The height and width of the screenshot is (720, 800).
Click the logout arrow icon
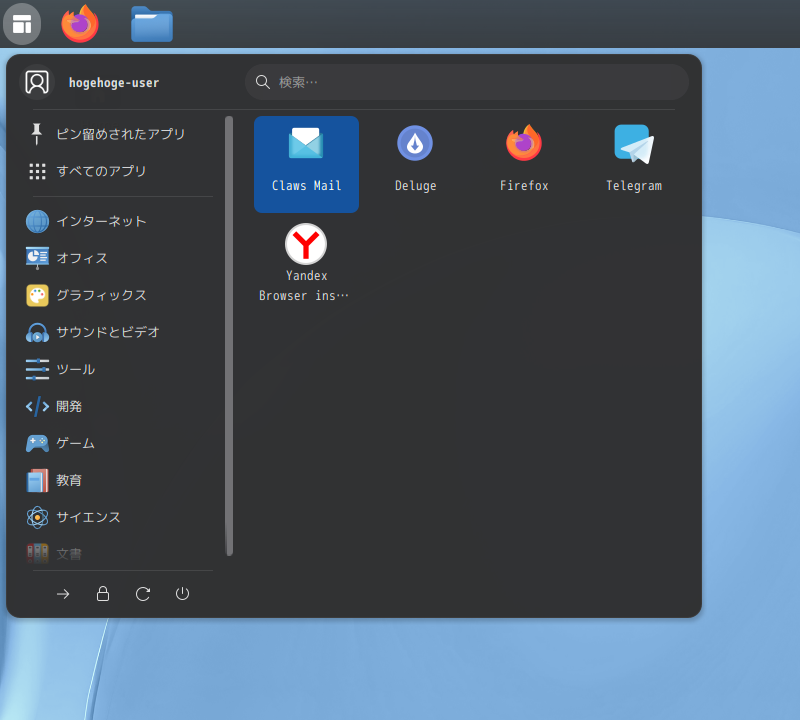(63, 593)
